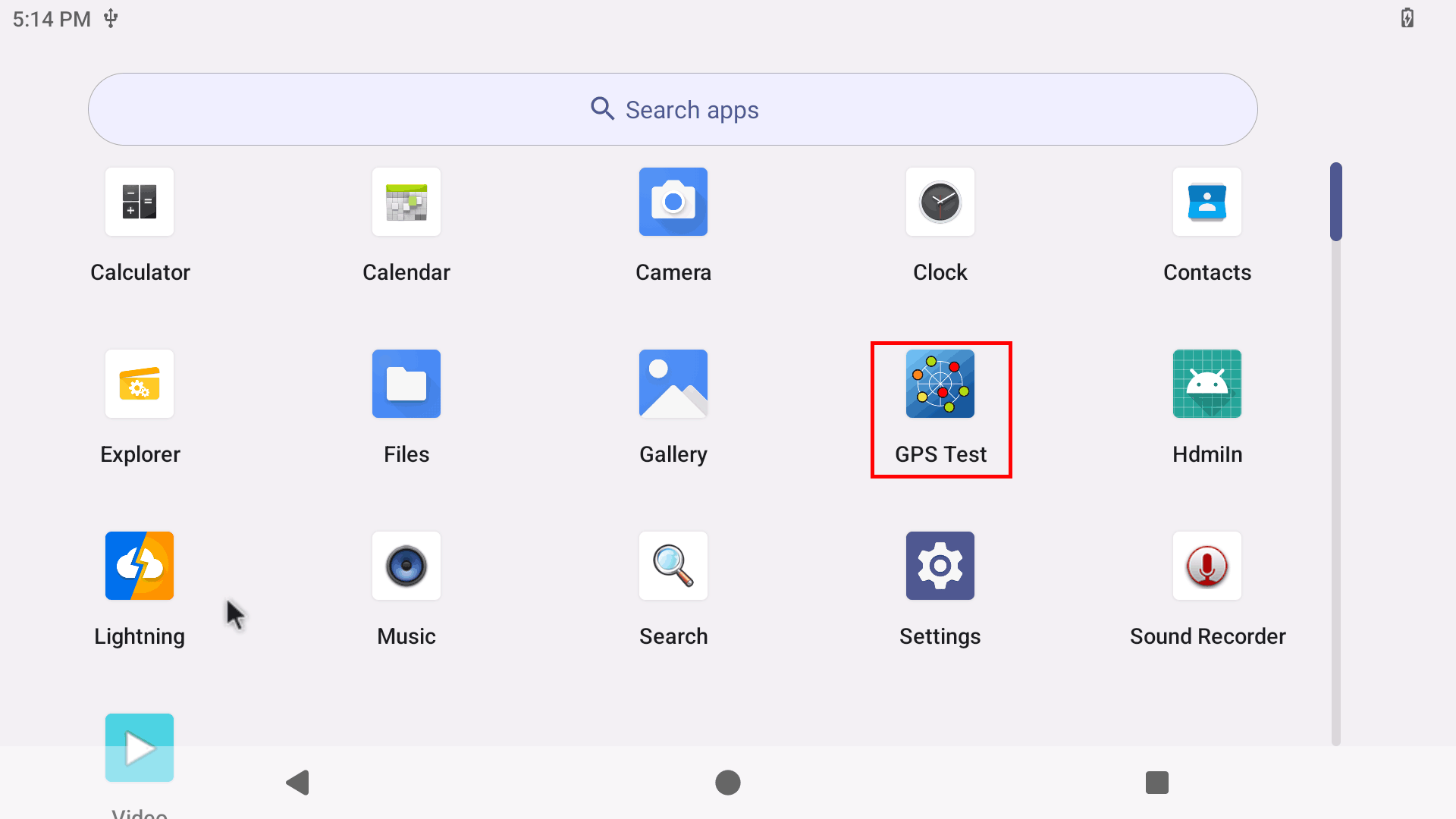Start the Sound Recorder app
Image resolution: width=1456 pixels, height=819 pixels.
1207,566
